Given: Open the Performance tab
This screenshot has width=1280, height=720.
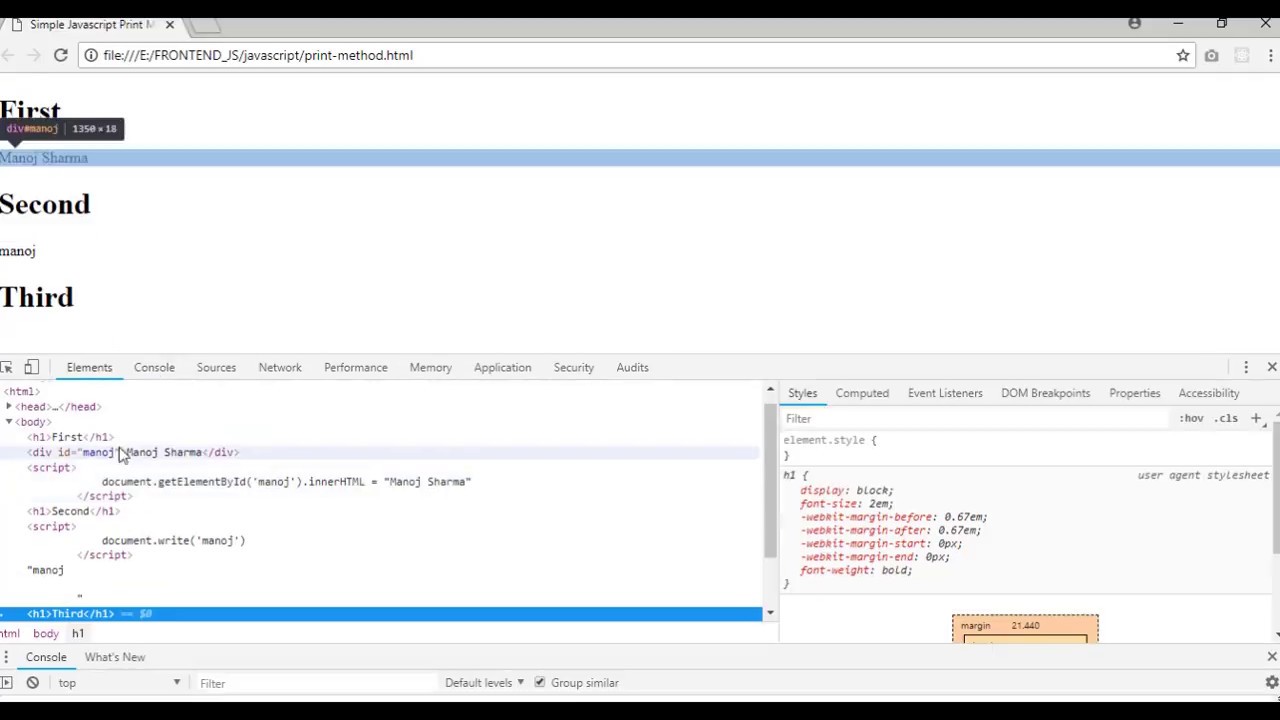Looking at the screenshot, I should [356, 367].
